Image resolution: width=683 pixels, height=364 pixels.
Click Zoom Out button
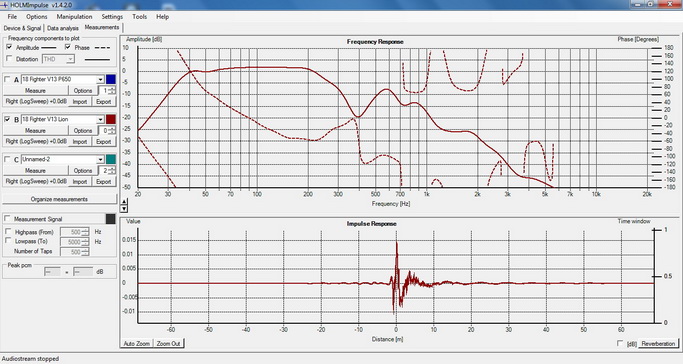[x=168, y=344]
